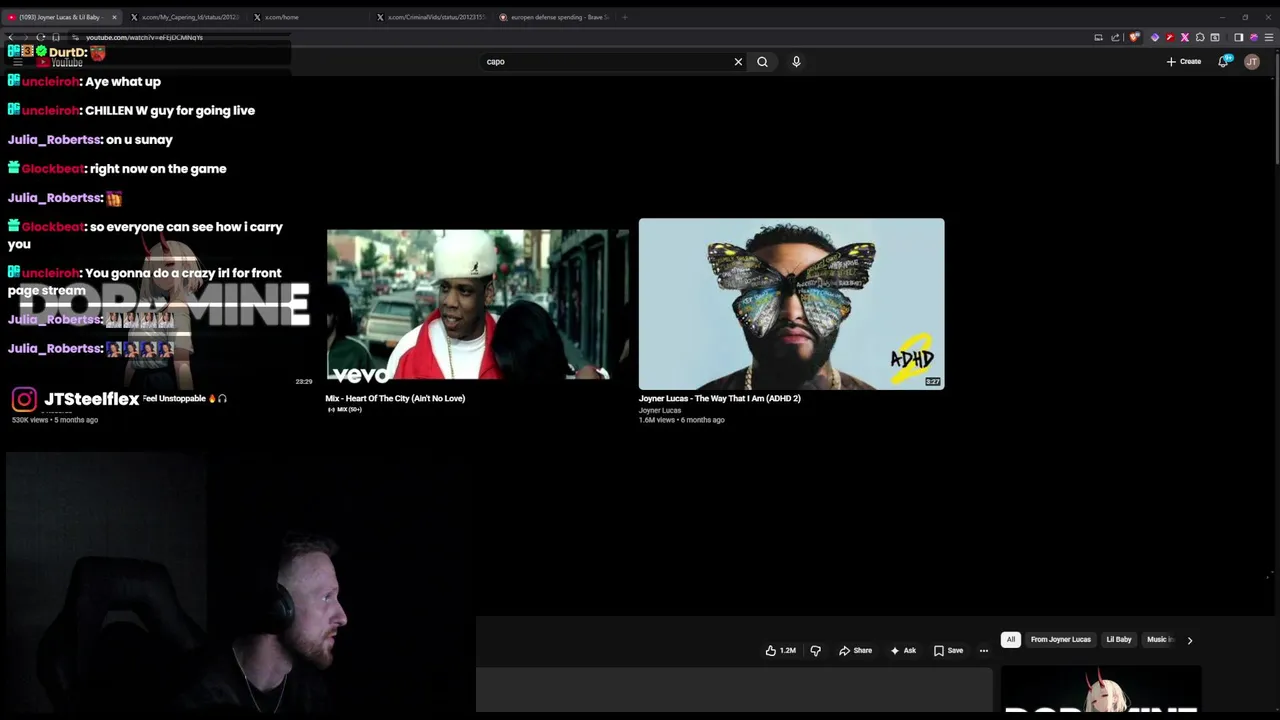Open the Create menu
The image size is (1280, 720).
(x=1184, y=62)
